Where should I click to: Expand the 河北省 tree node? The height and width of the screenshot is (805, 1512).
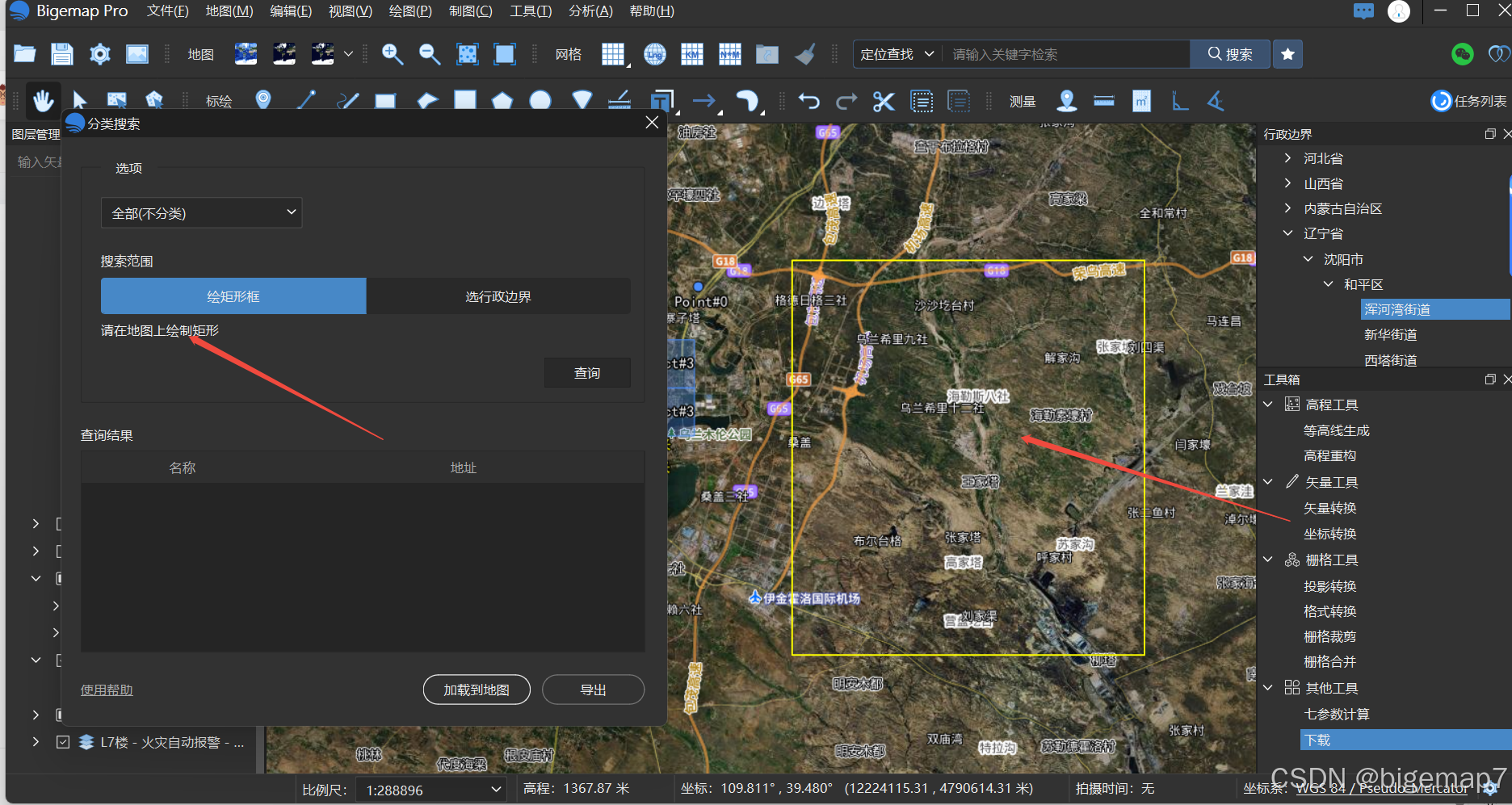1287,158
